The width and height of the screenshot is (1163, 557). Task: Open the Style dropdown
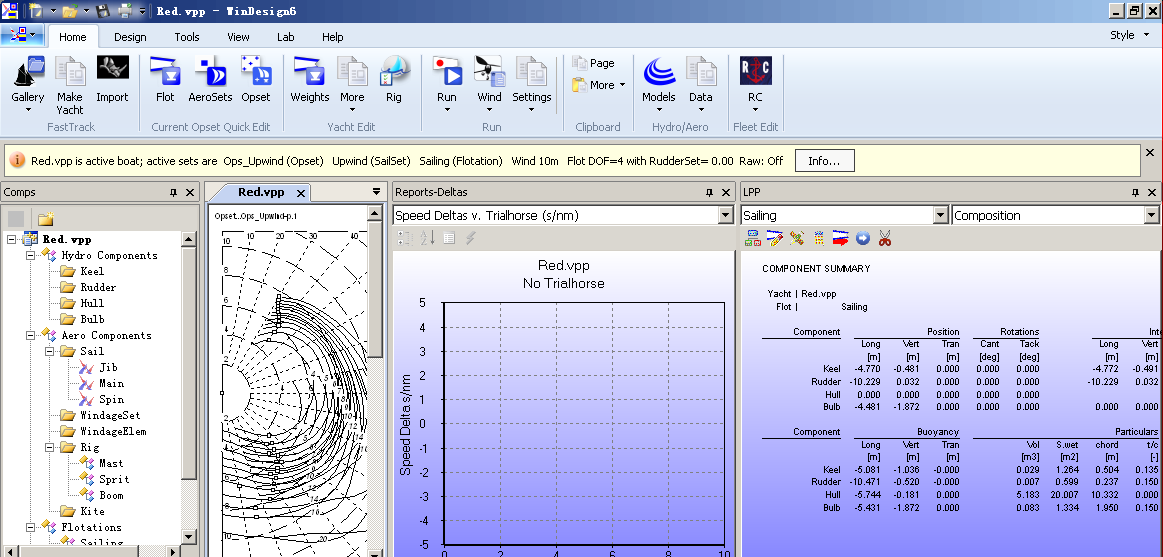coord(1130,35)
